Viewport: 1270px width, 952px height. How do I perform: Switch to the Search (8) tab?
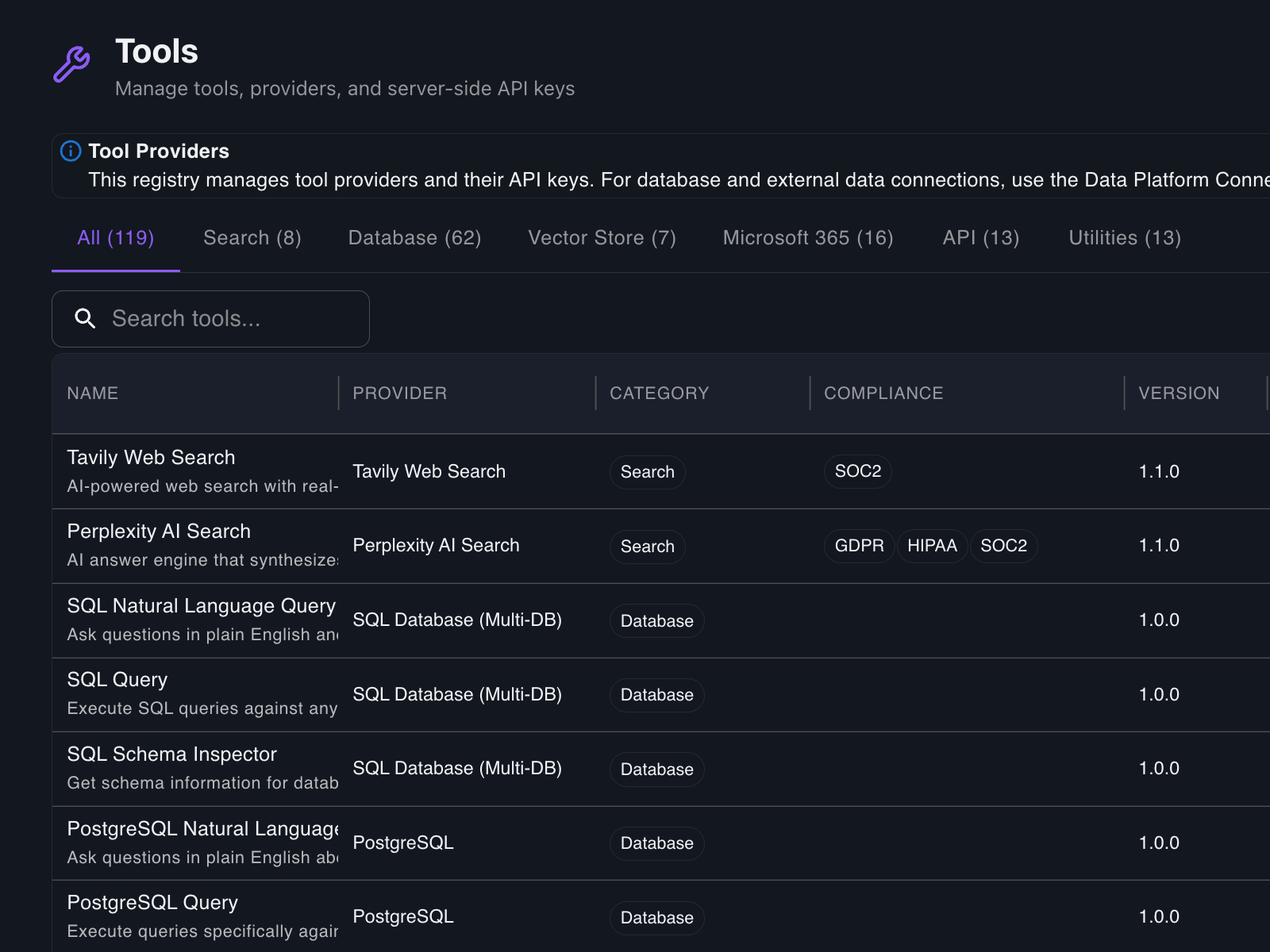tap(252, 238)
